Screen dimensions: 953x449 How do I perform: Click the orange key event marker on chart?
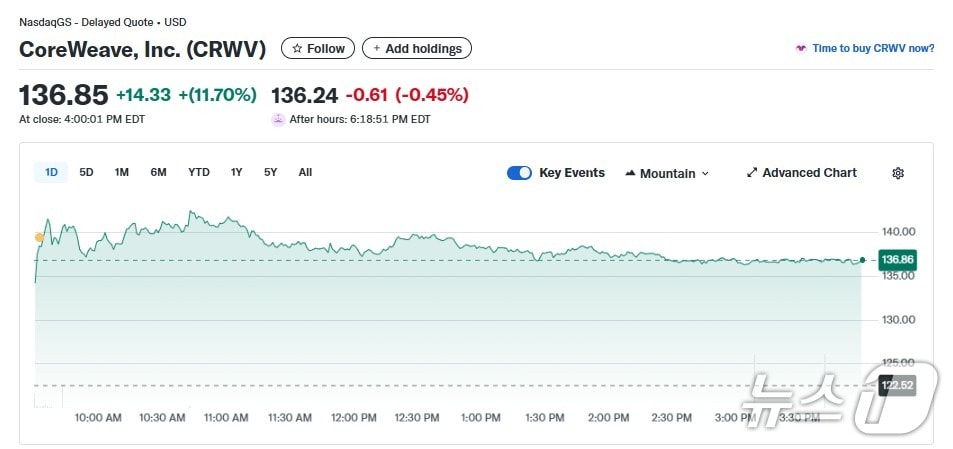(39, 237)
